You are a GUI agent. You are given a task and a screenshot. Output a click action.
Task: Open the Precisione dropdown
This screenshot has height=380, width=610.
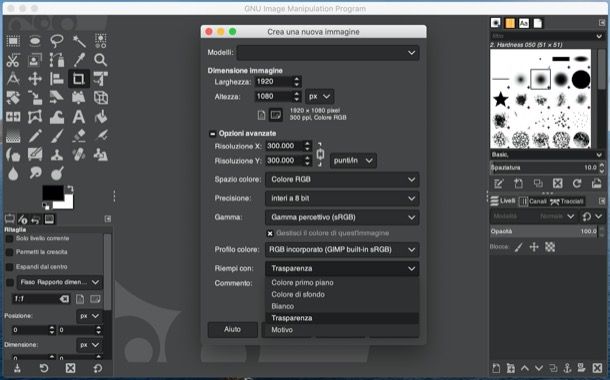coord(342,198)
